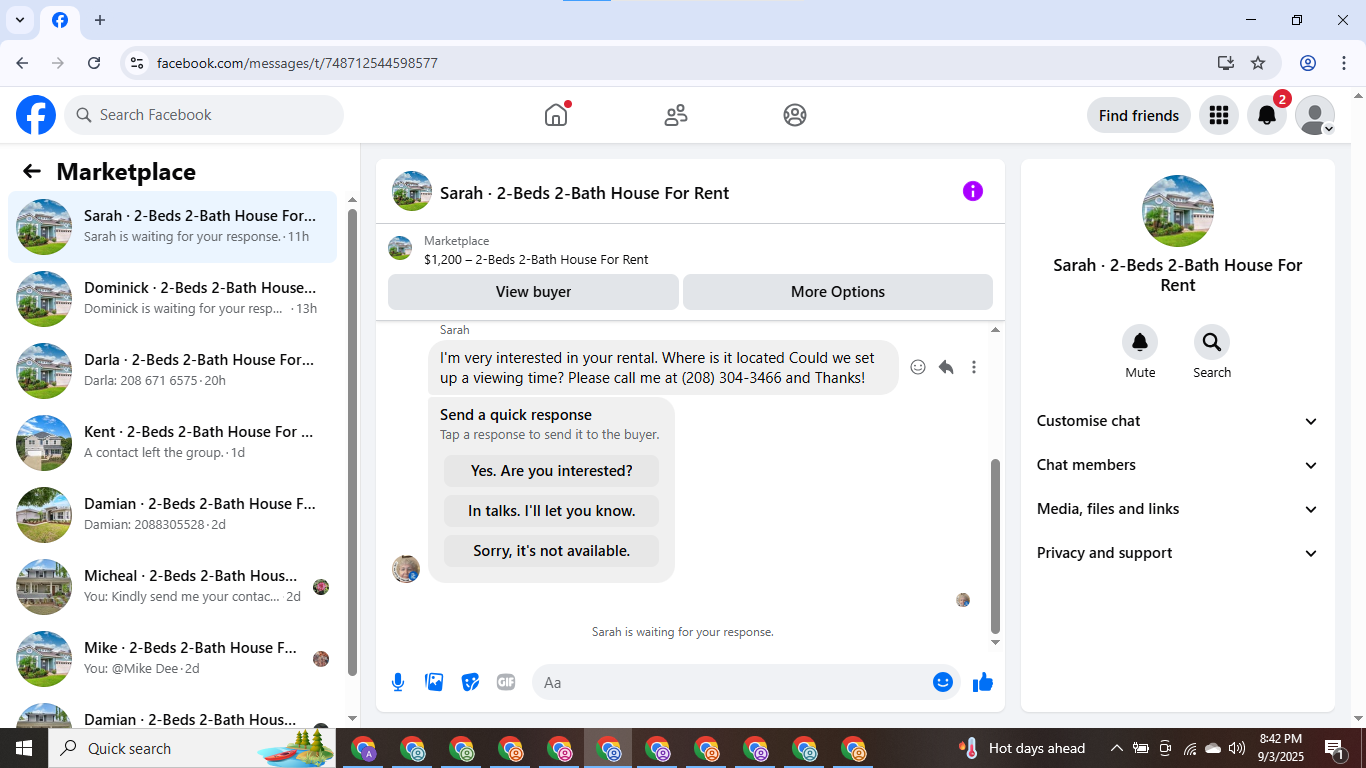Mute the chat bell icon
1366x768 pixels.
pos(1140,343)
